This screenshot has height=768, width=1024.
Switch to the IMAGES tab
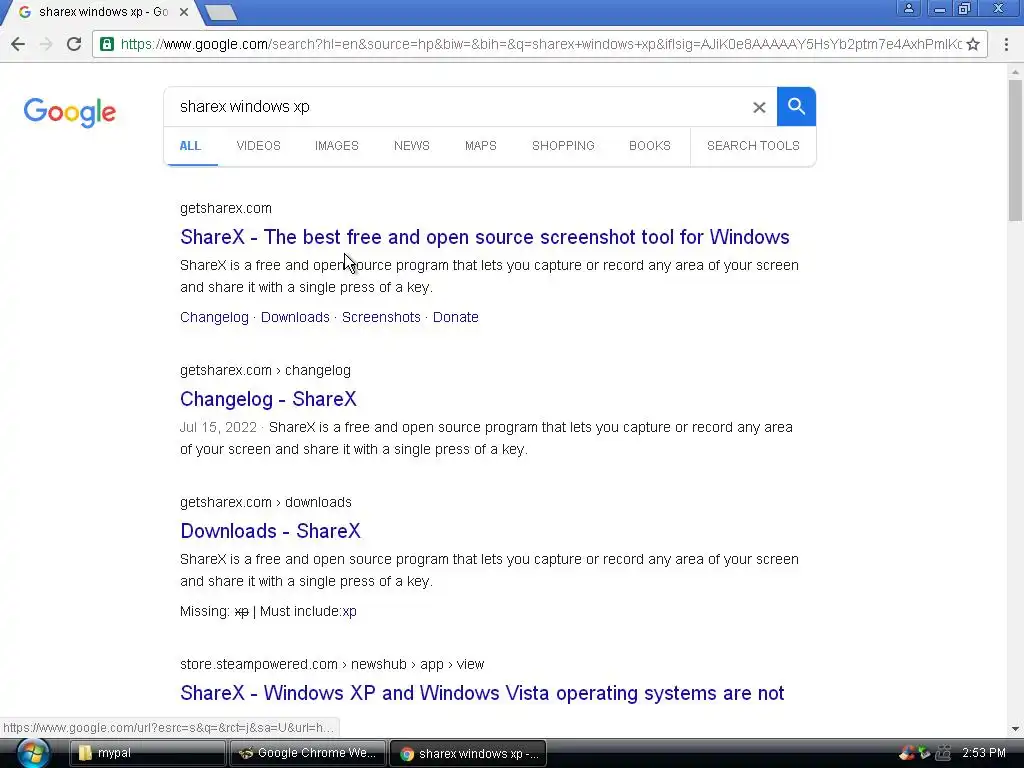336,146
